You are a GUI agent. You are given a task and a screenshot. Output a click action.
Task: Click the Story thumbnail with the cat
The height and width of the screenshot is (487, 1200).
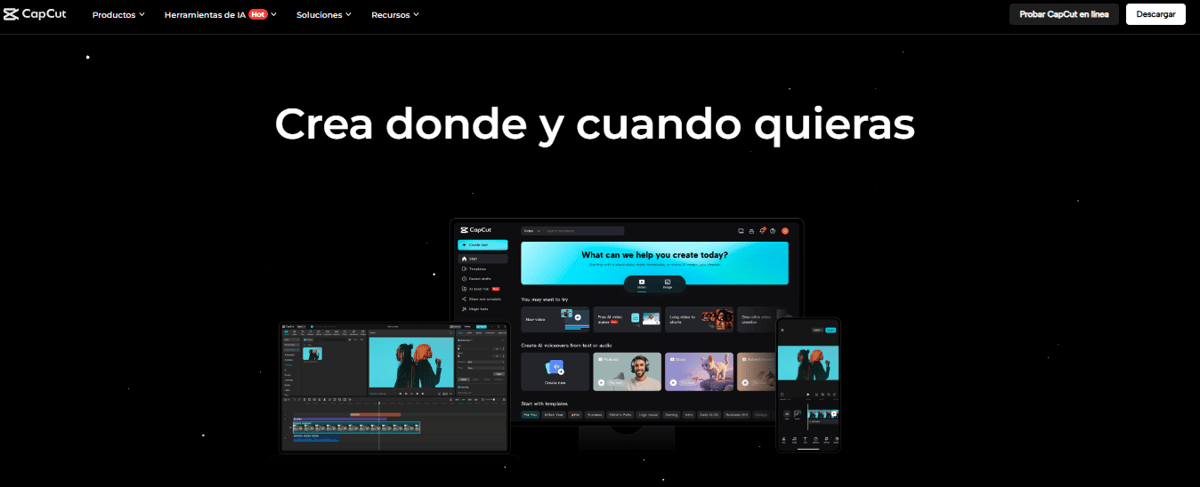(x=699, y=371)
